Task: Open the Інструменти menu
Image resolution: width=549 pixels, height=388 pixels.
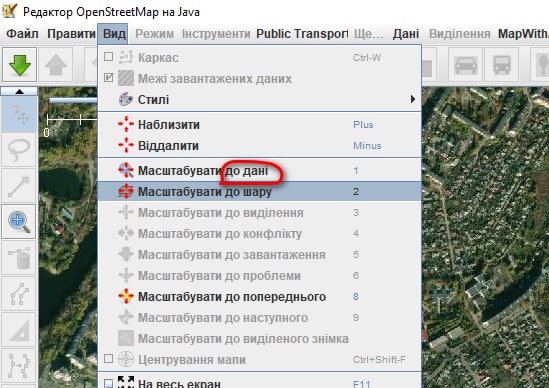Action: pyautogui.click(x=216, y=34)
